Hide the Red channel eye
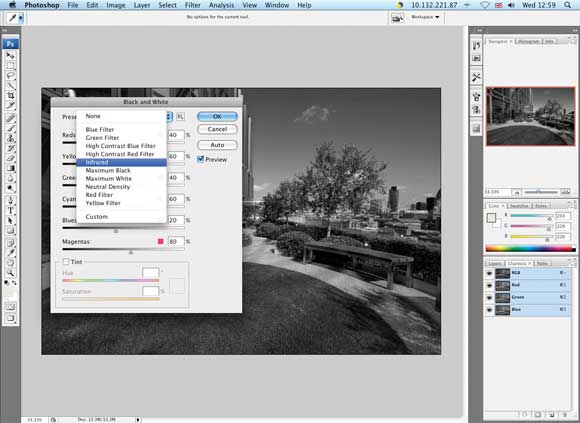580x423 pixels. click(490, 285)
